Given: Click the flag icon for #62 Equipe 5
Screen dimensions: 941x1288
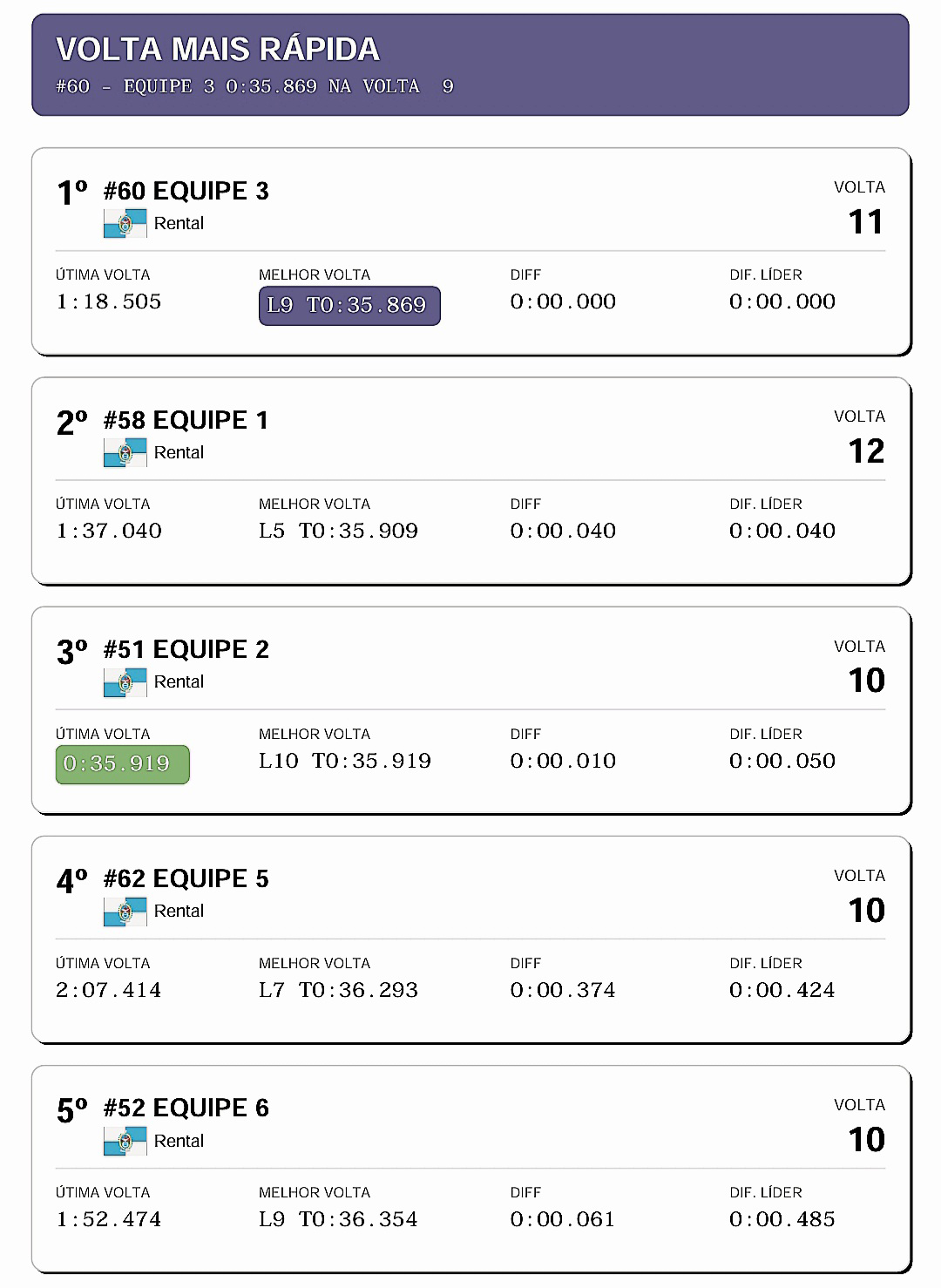Looking at the screenshot, I should coord(125,912).
